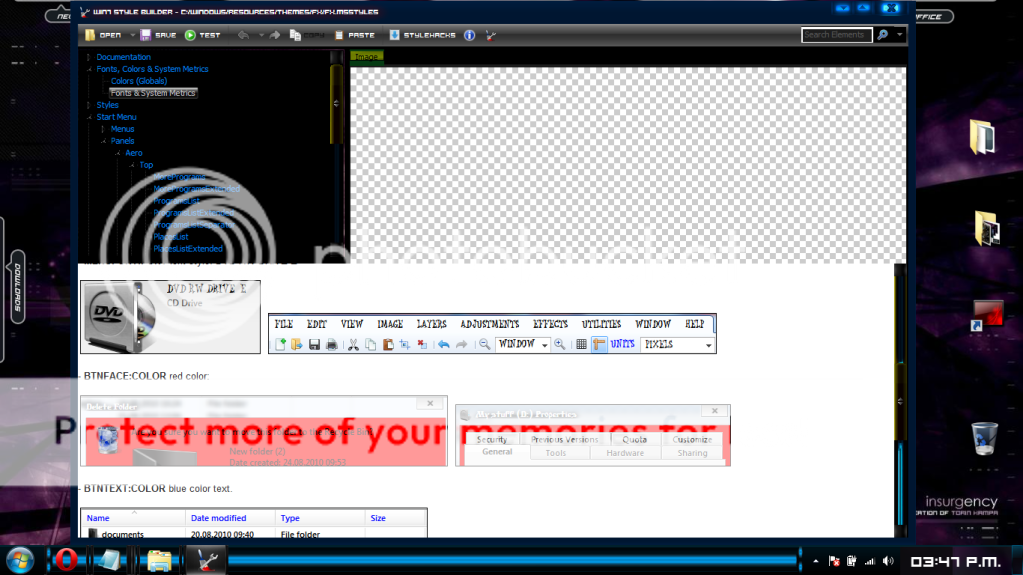Click the Windows Start orb
Screen dimensions: 1023x575
pos(19,559)
